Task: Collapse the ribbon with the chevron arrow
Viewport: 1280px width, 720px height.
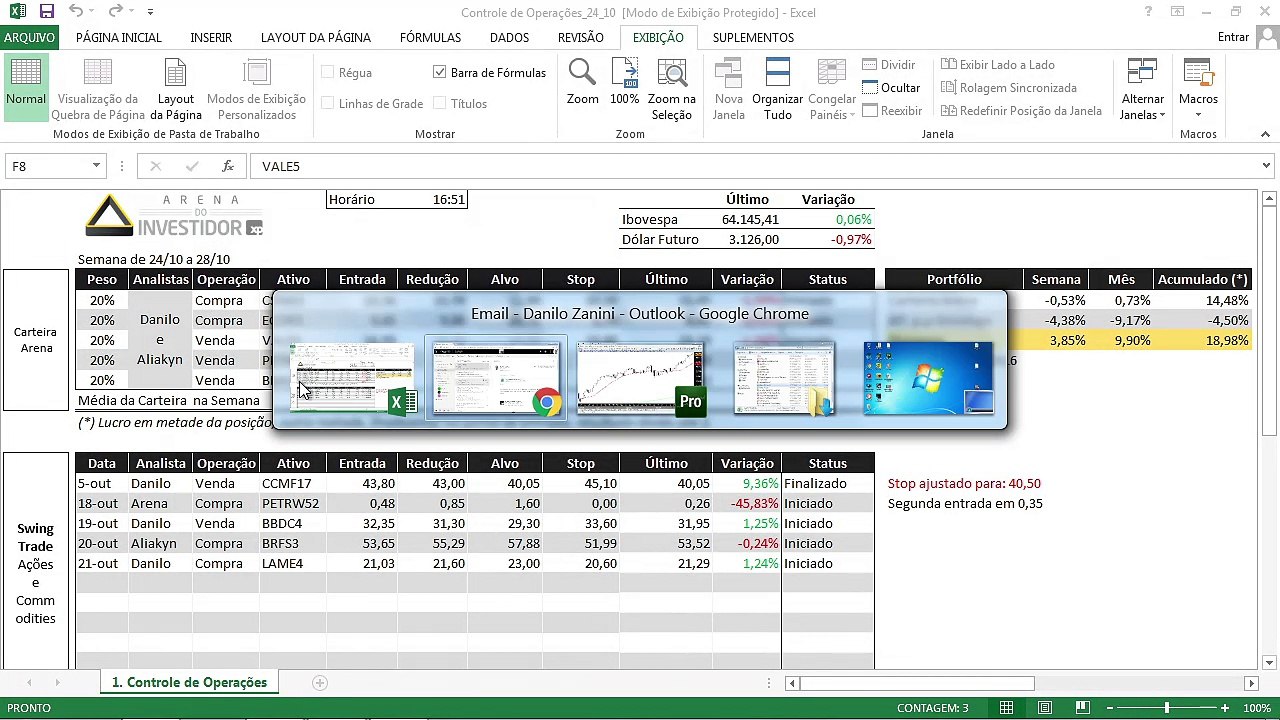Action: 1266,134
